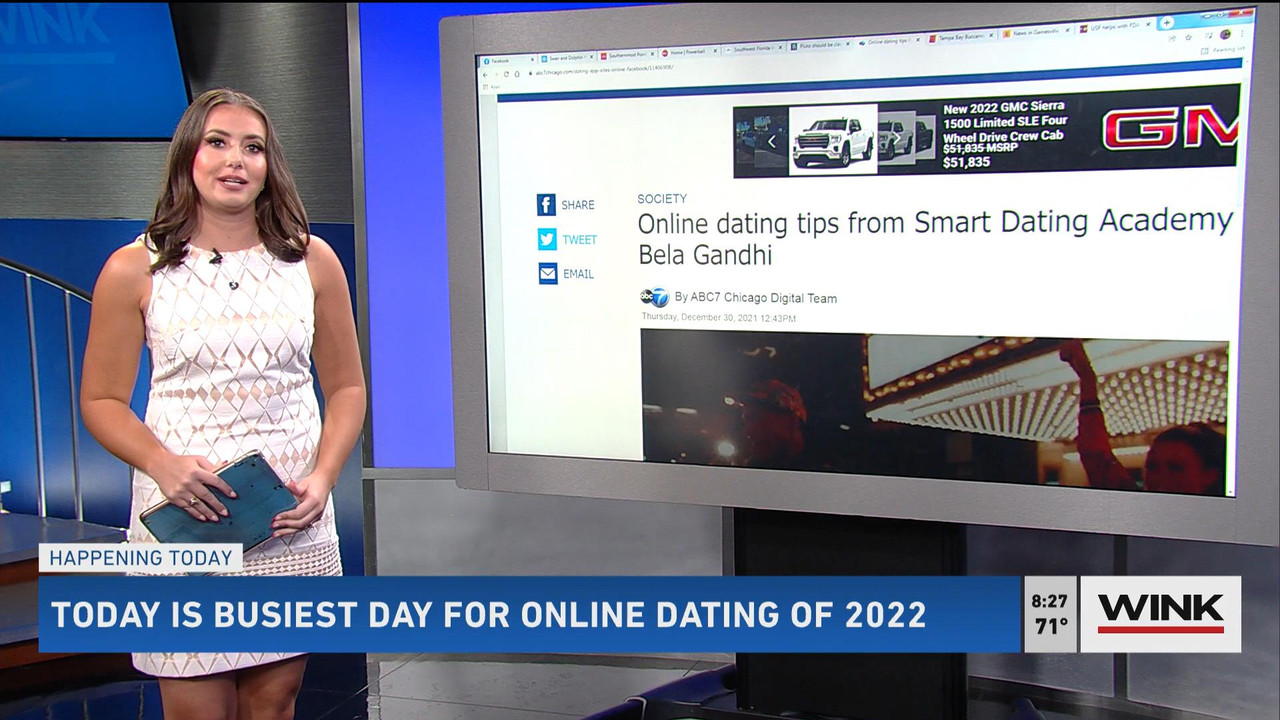Select the Online dating tips tab

click(x=889, y=42)
